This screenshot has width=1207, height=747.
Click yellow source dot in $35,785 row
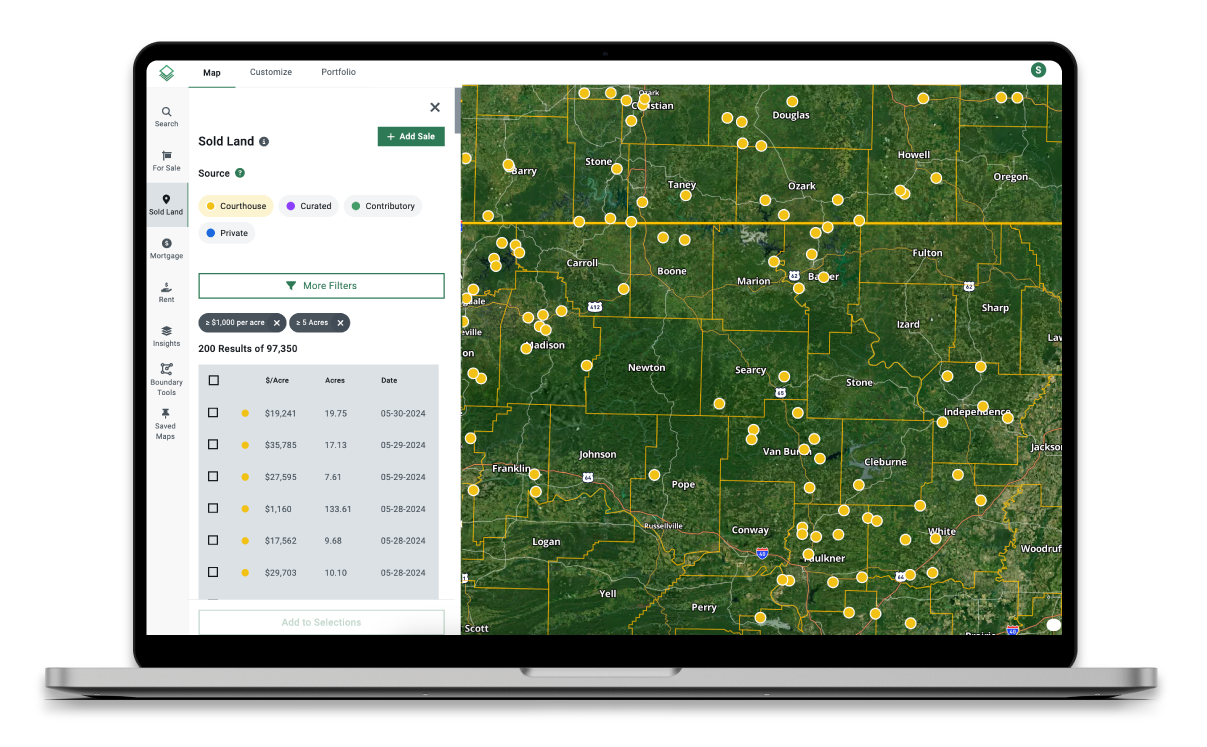pyautogui.click(x=245, y=445)
